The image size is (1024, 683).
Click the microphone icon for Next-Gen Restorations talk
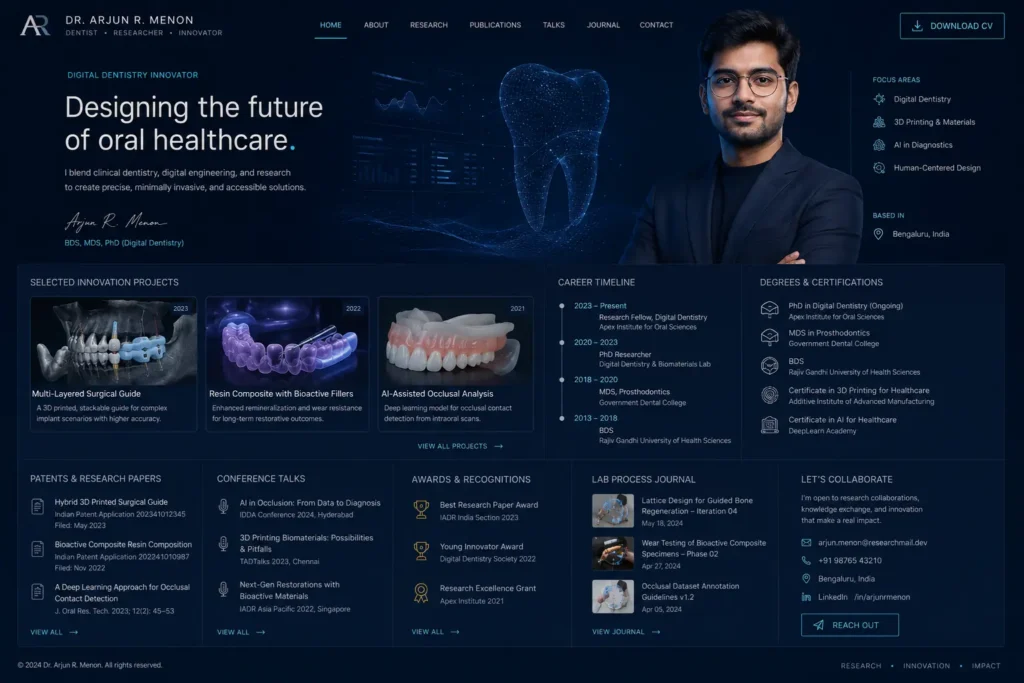223,590
